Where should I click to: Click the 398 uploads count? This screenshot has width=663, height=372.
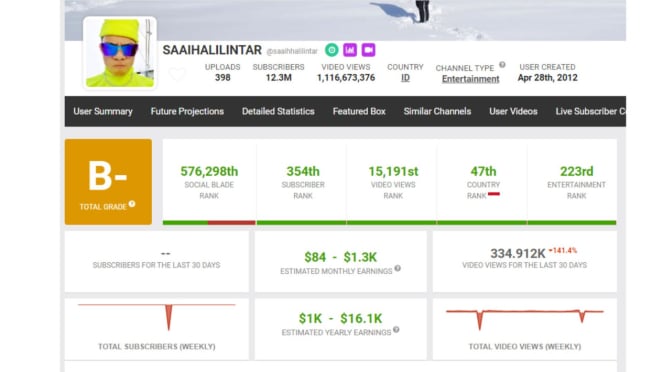click(222, 78)
